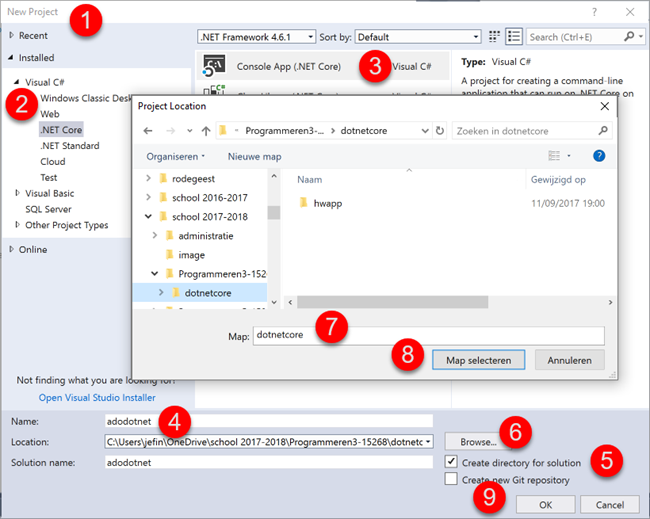Open the Organiseren menu
The height and width of the screenshot is (519, 650).
pyautogui.click(x=175, y=157)
